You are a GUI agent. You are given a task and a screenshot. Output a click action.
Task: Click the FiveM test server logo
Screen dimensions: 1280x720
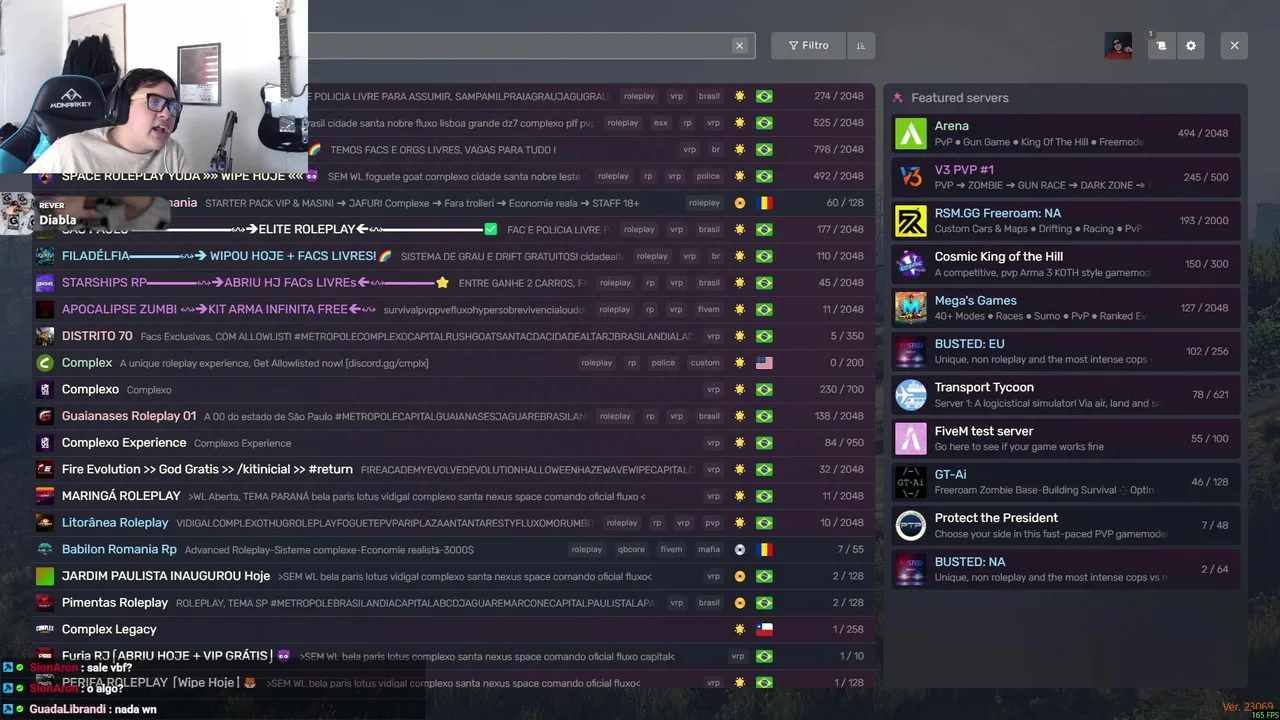pyautogui.click(x=911, y=438)
